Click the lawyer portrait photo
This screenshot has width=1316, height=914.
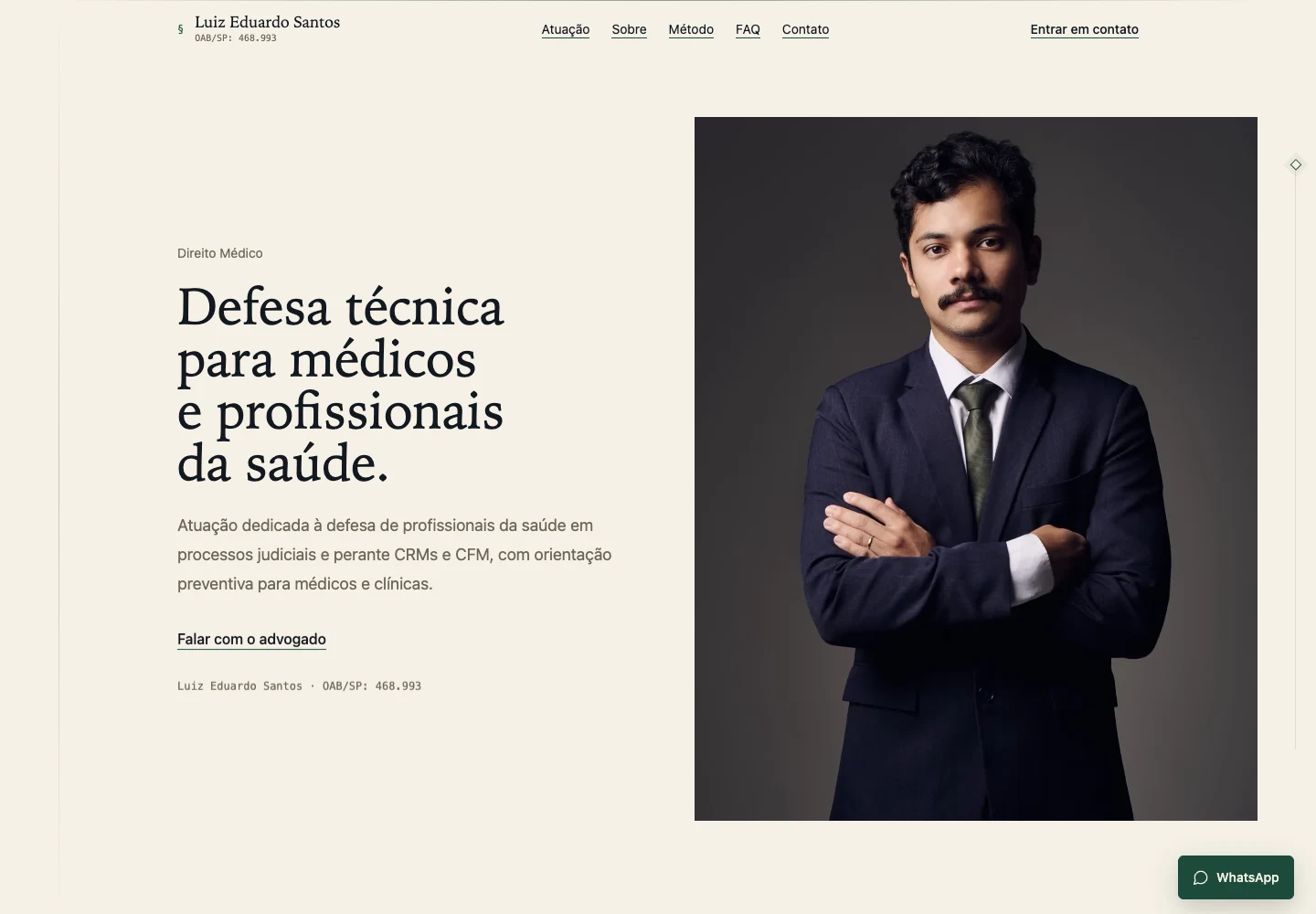pos(976,469)
